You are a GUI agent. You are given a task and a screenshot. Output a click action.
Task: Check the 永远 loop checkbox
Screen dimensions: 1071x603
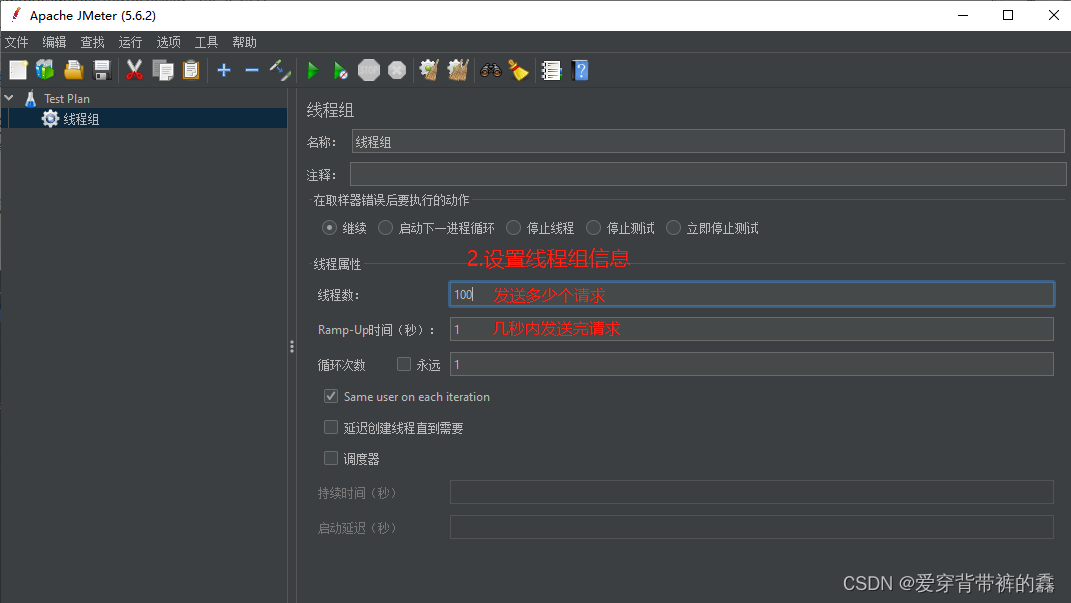404,364
